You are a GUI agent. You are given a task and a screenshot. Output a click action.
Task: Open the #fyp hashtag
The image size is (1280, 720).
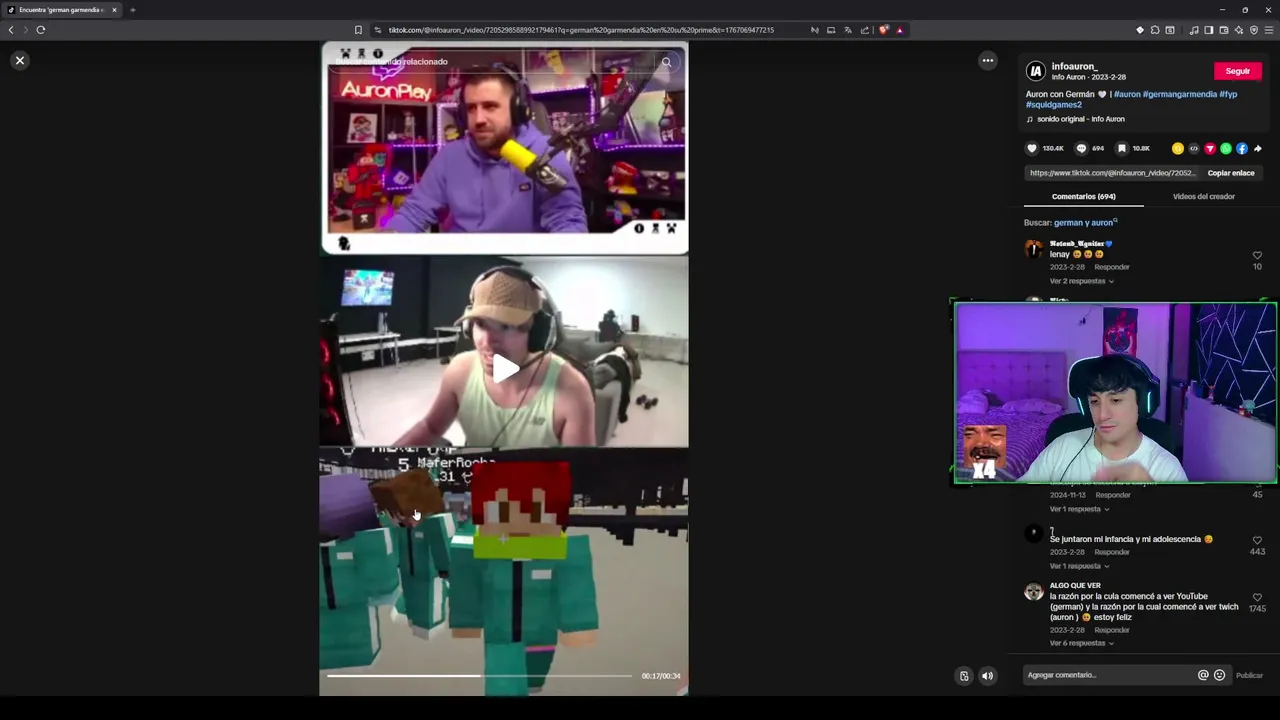(1228, 94)
